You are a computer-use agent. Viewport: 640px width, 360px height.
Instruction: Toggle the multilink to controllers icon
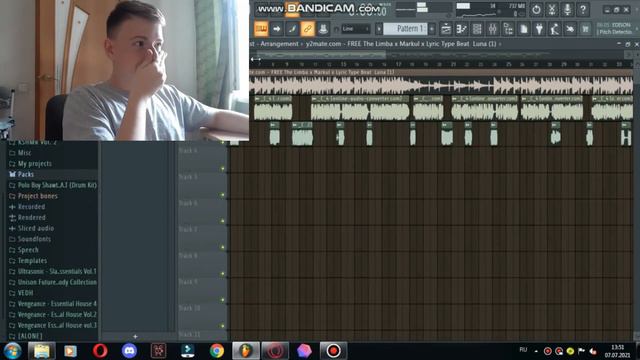307,29
